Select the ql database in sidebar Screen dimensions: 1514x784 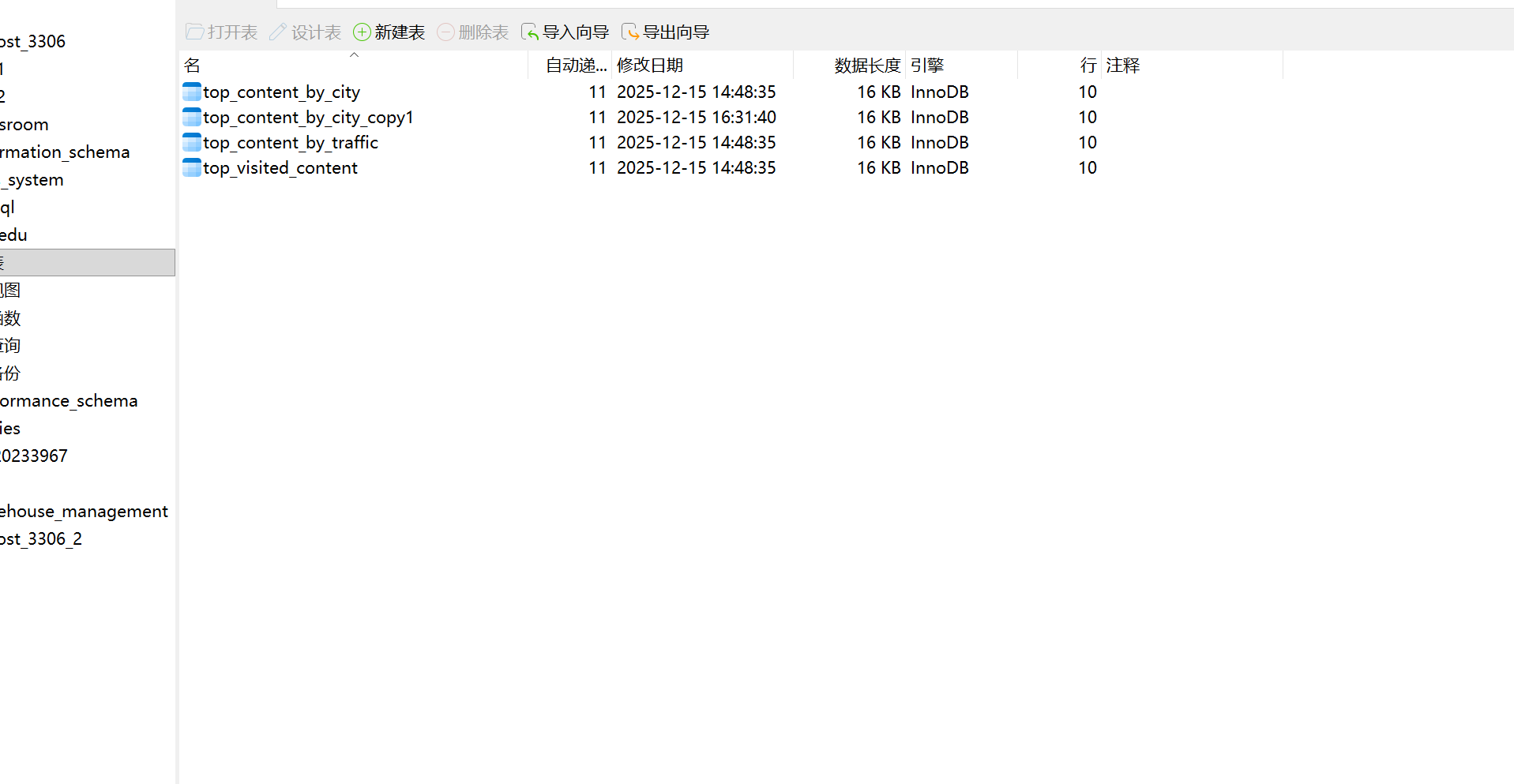(7, 208)
